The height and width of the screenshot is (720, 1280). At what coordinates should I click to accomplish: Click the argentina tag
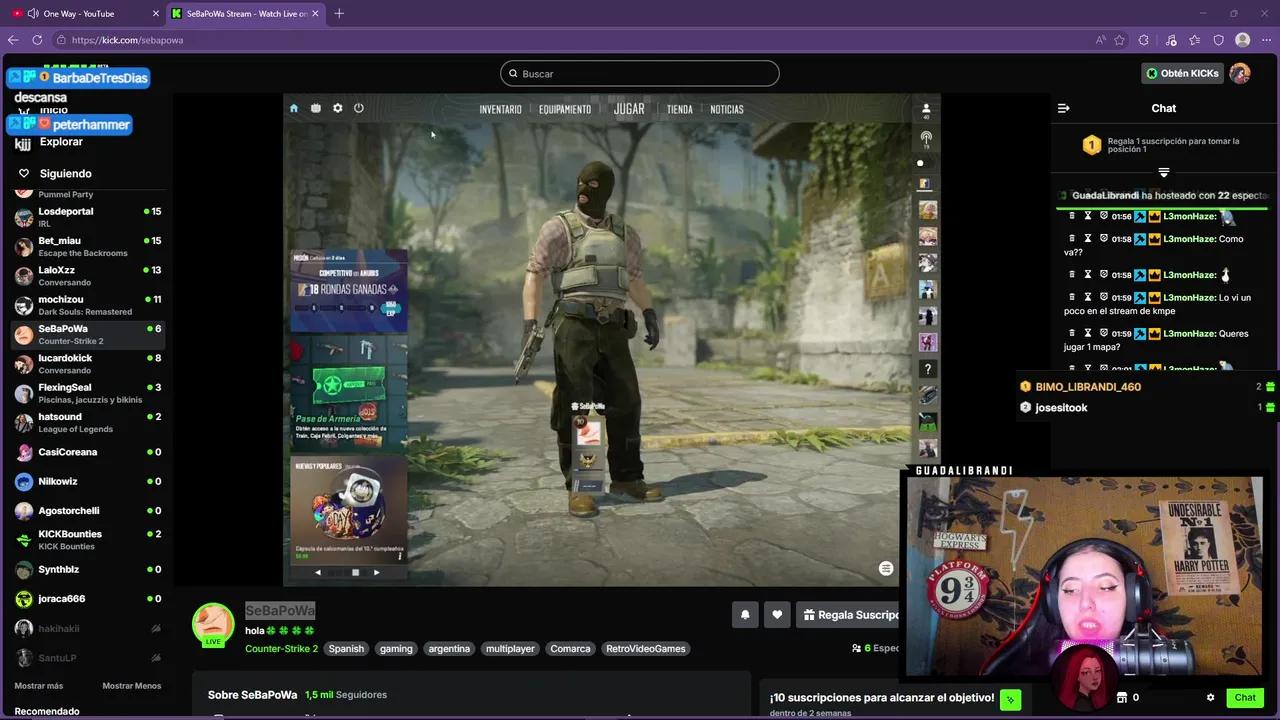(x=449, y=649)
